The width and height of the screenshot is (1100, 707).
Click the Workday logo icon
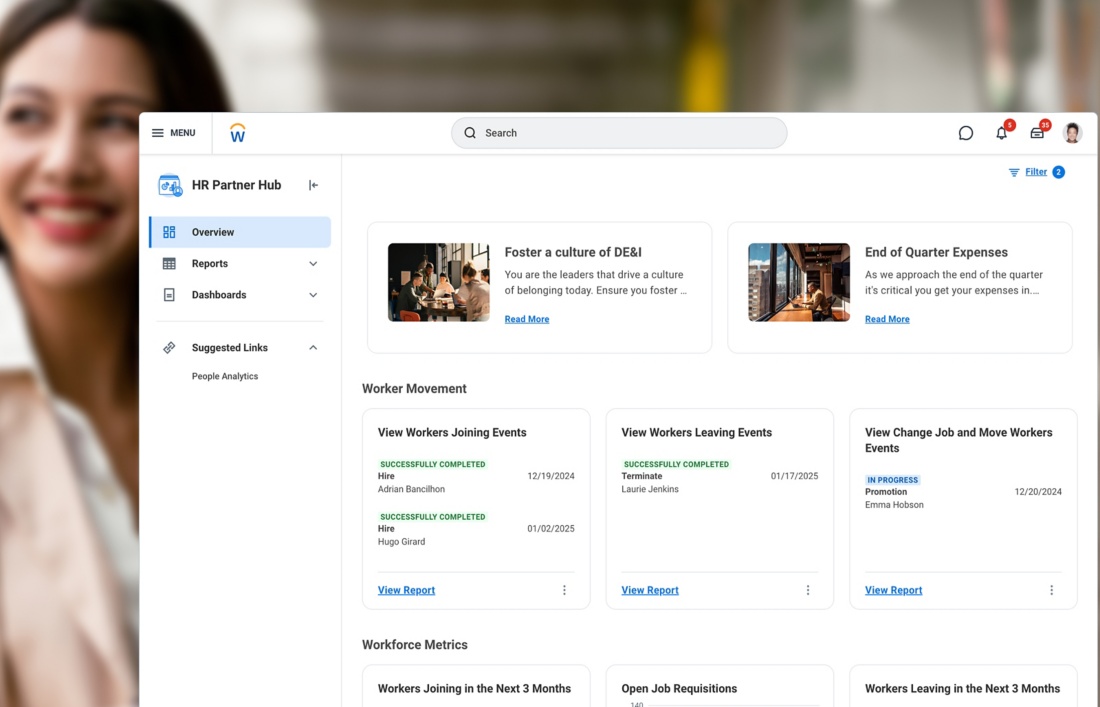(237, 133)
